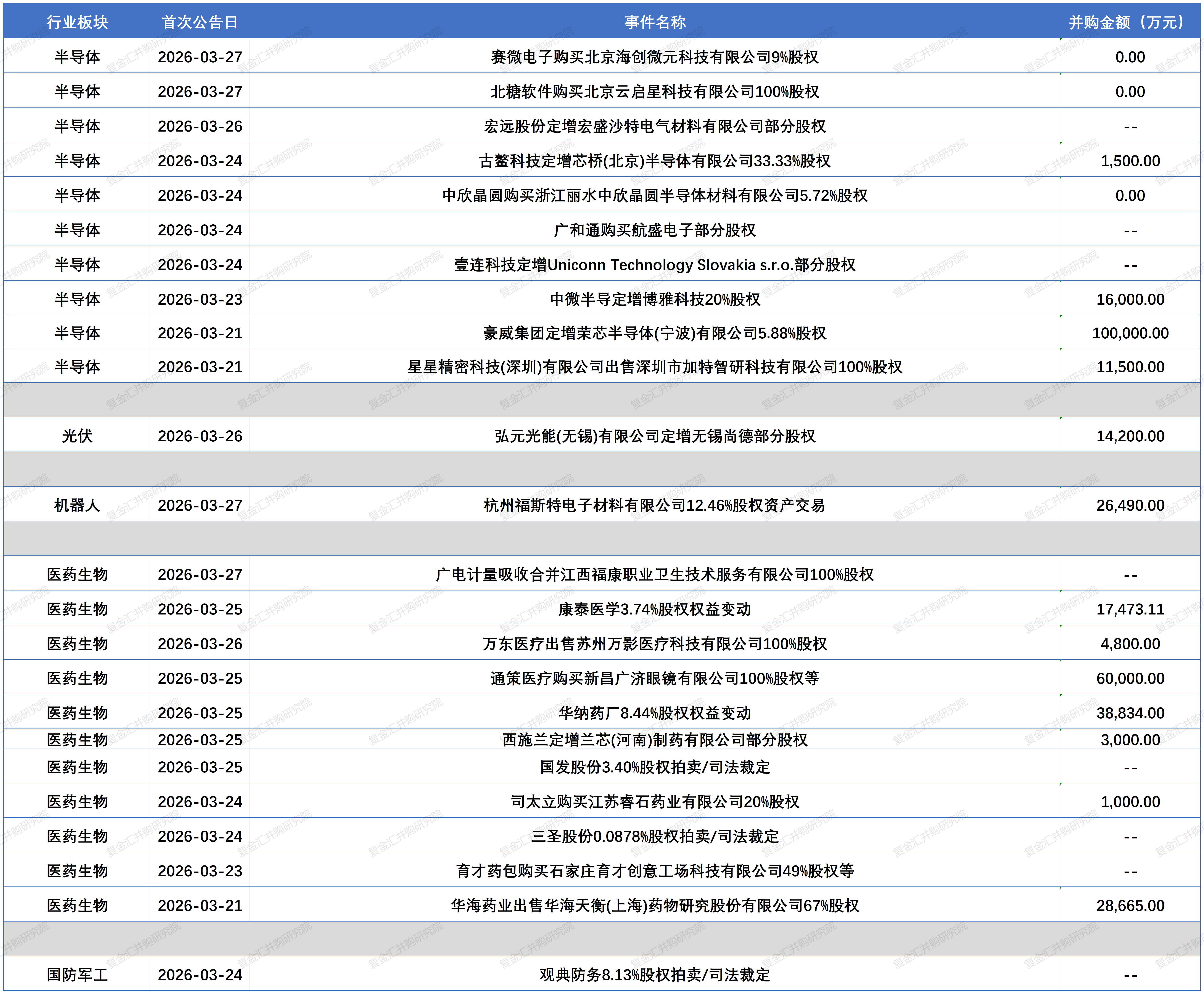This screenshot has width=1204, height=994.
Task: Select event 古鳌科技定增芯桥(北京)半导体有限公司33.33%股权
Action: point(655,161)
